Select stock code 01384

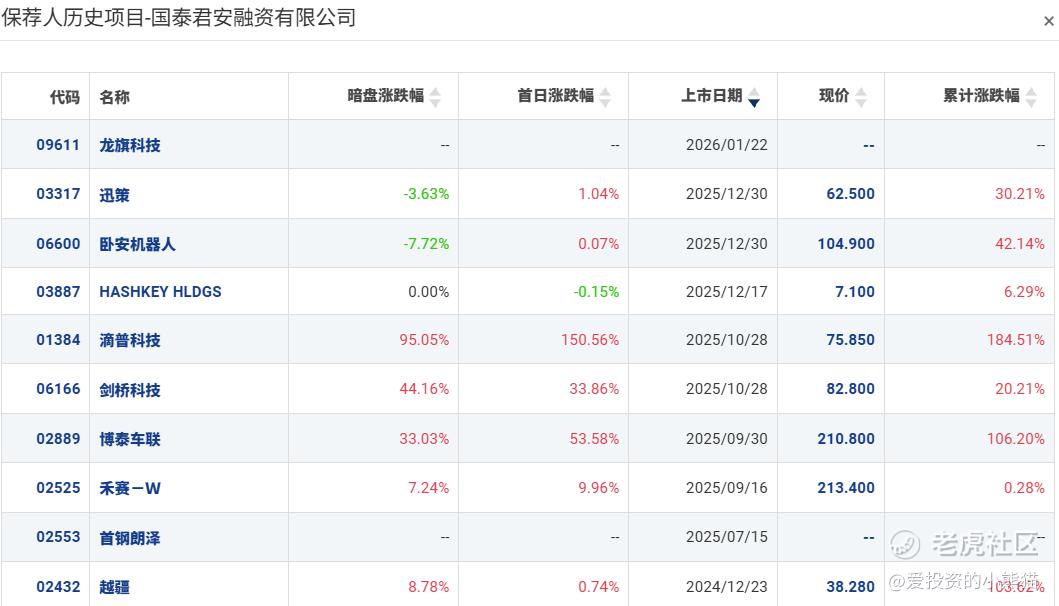tap(58, 340)
